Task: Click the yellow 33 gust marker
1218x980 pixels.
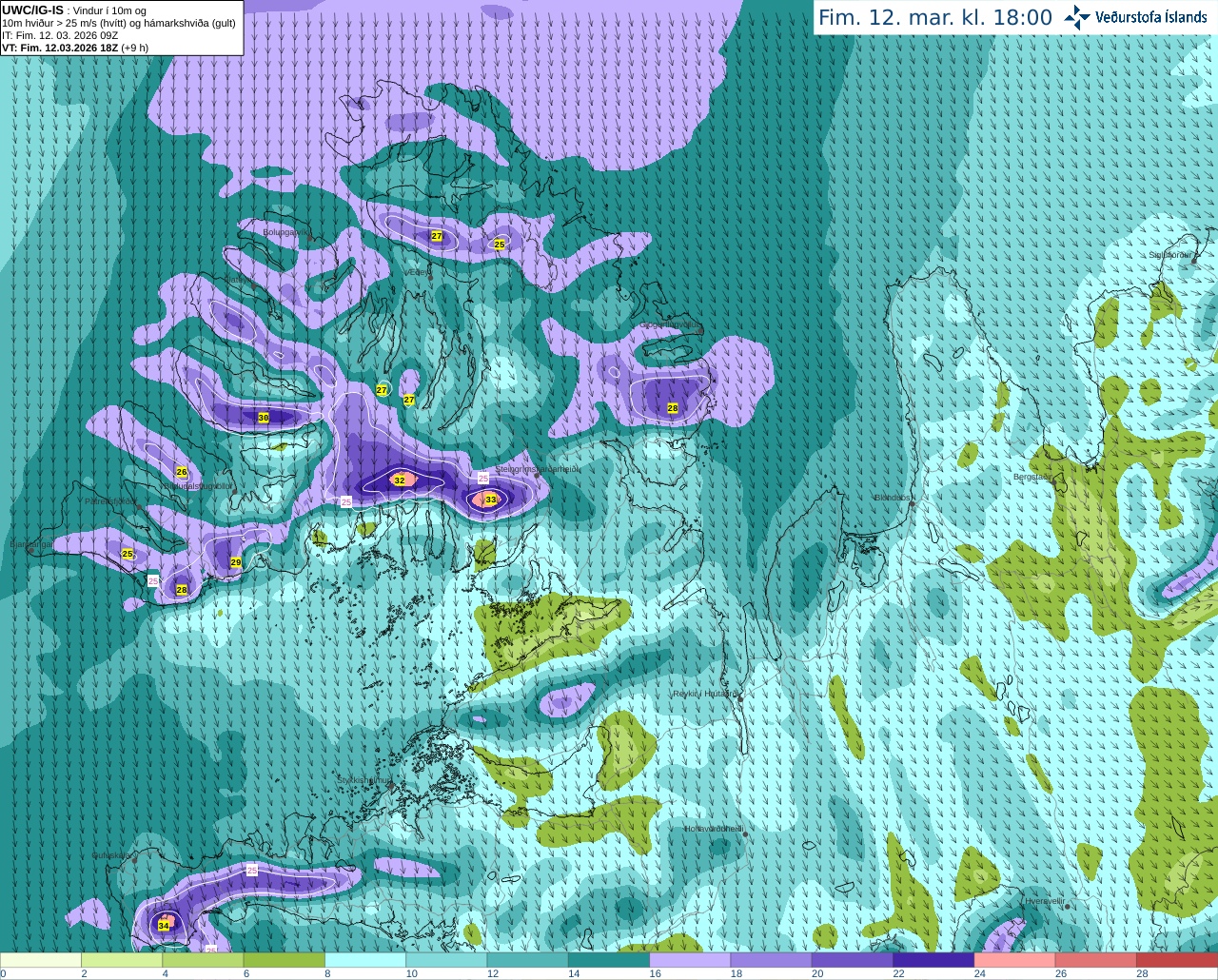Action: (x=491, y=500)
